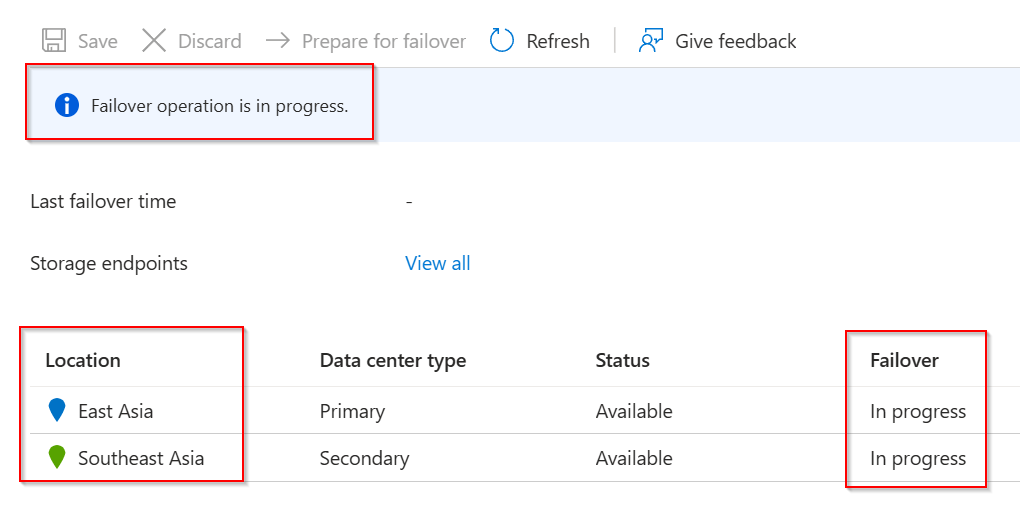The width and height of the screenshot is (1020, 512).
Task: Click the Data center type column header
Action: 392,360
